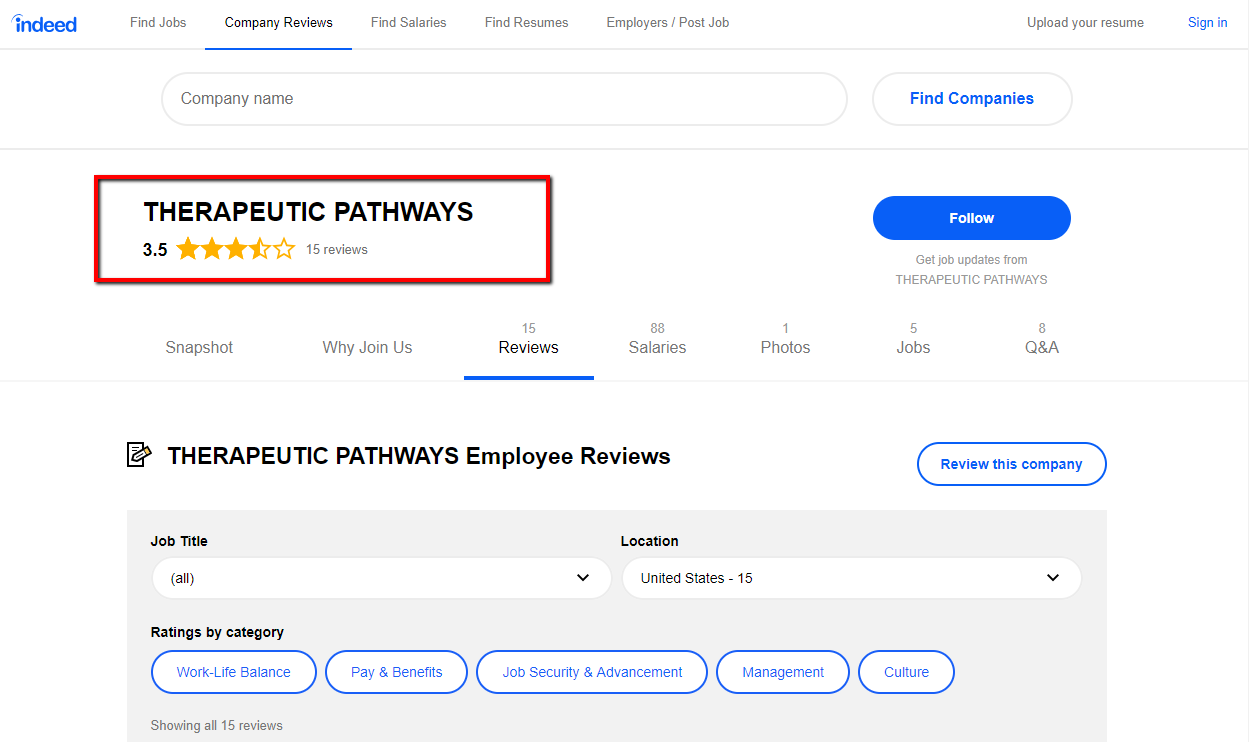Filter reviews by Work-Life Balance
Viewport: 1249px width, 742px height.
[234, 672]
